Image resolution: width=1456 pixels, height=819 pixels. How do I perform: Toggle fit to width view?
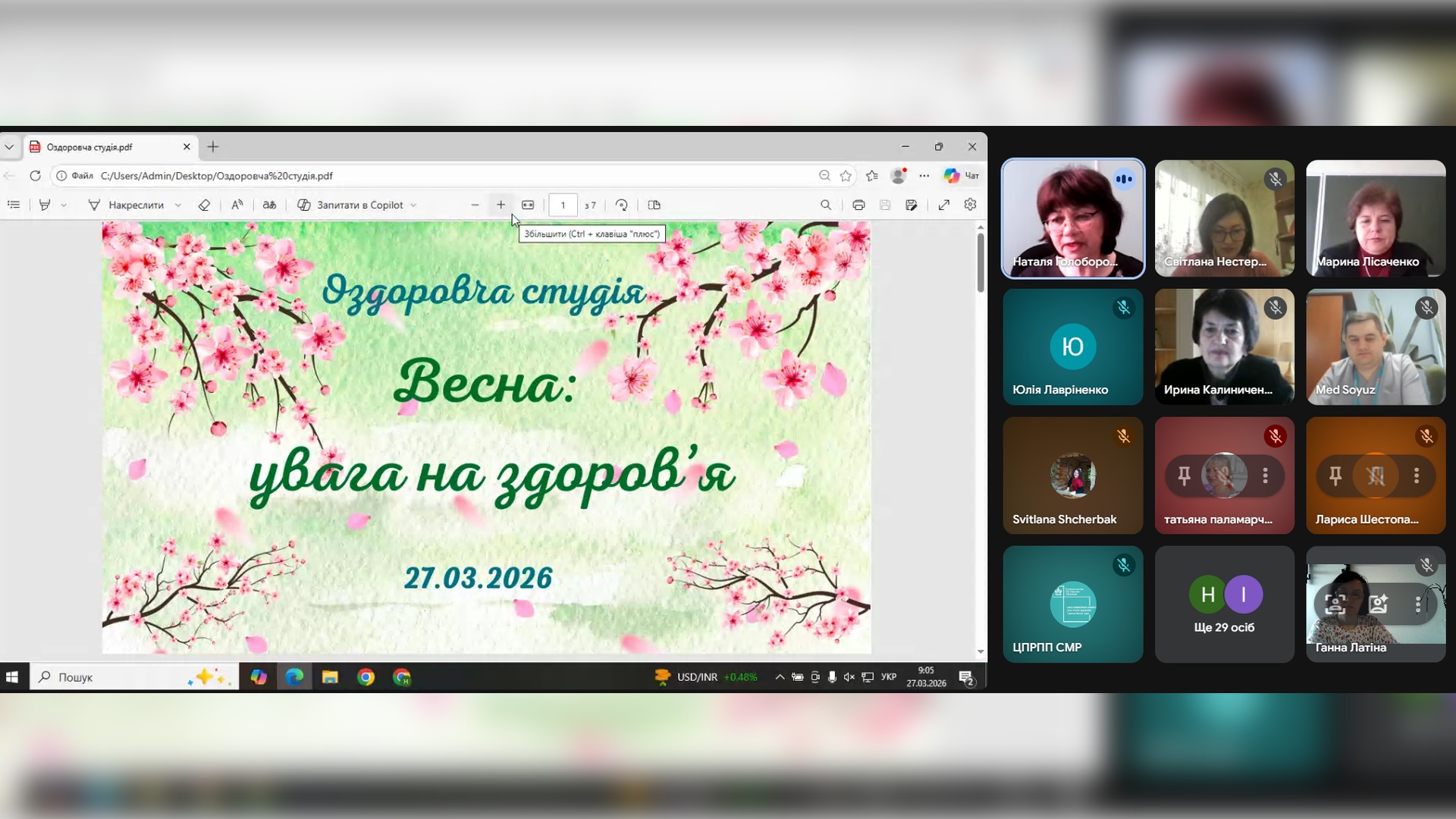coord(528,205)
